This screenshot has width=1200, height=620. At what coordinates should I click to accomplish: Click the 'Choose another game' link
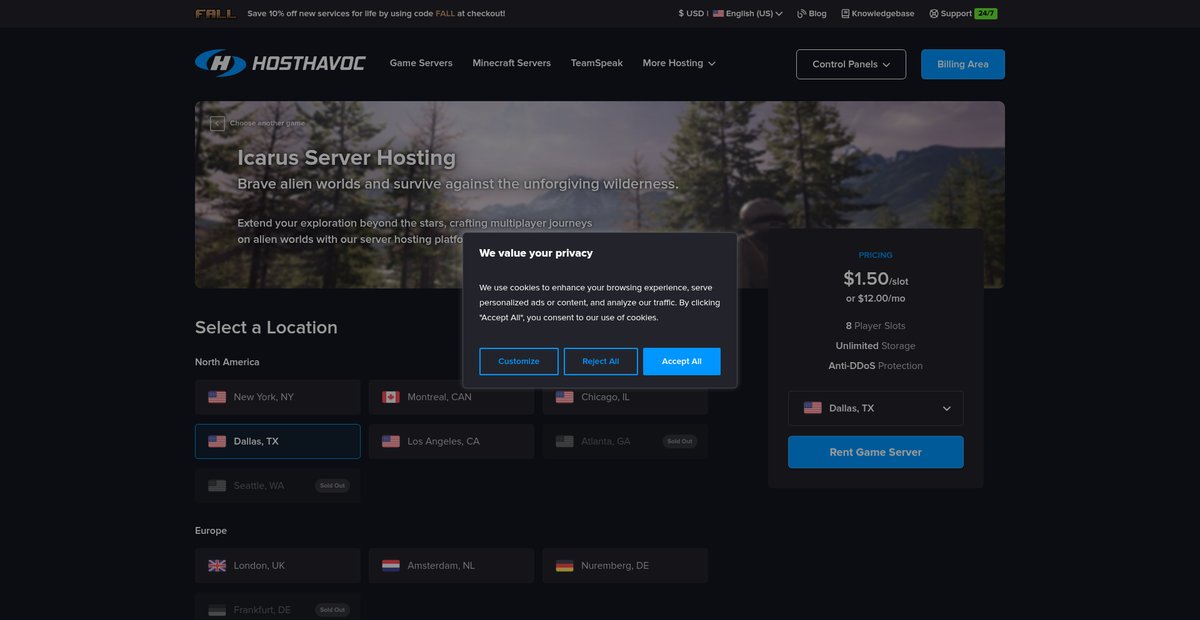(267, 123)
